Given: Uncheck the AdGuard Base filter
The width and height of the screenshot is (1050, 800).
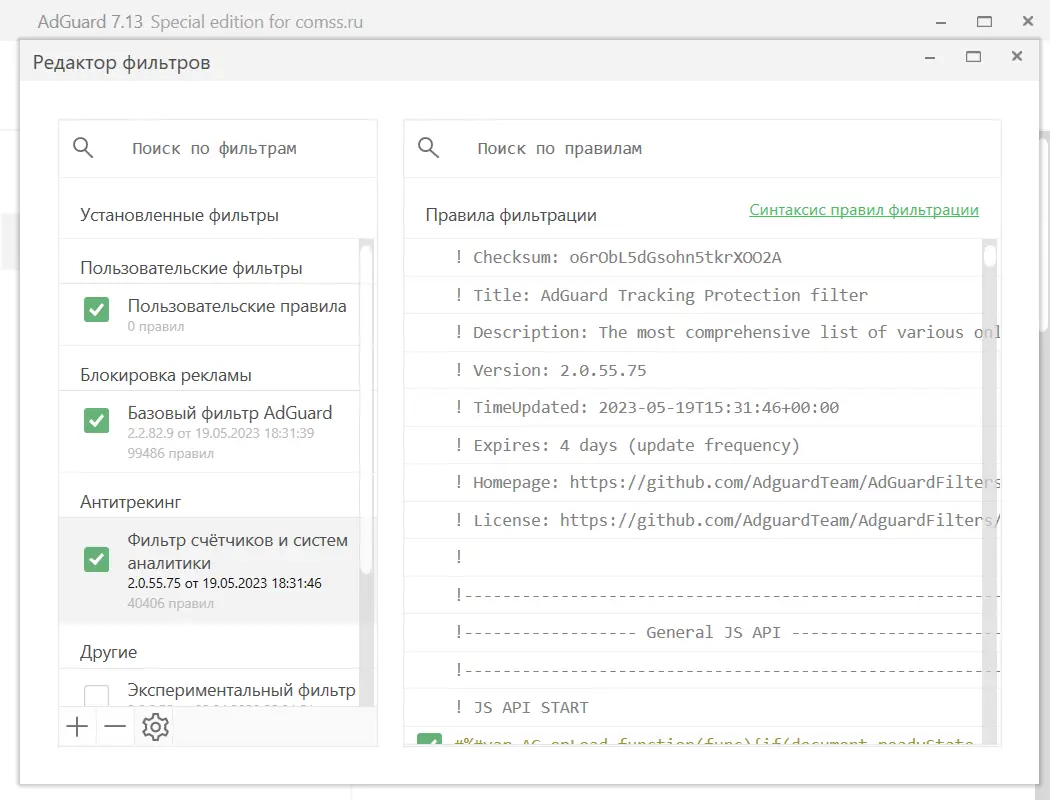Looking at the screenshot, I should 97,420.
